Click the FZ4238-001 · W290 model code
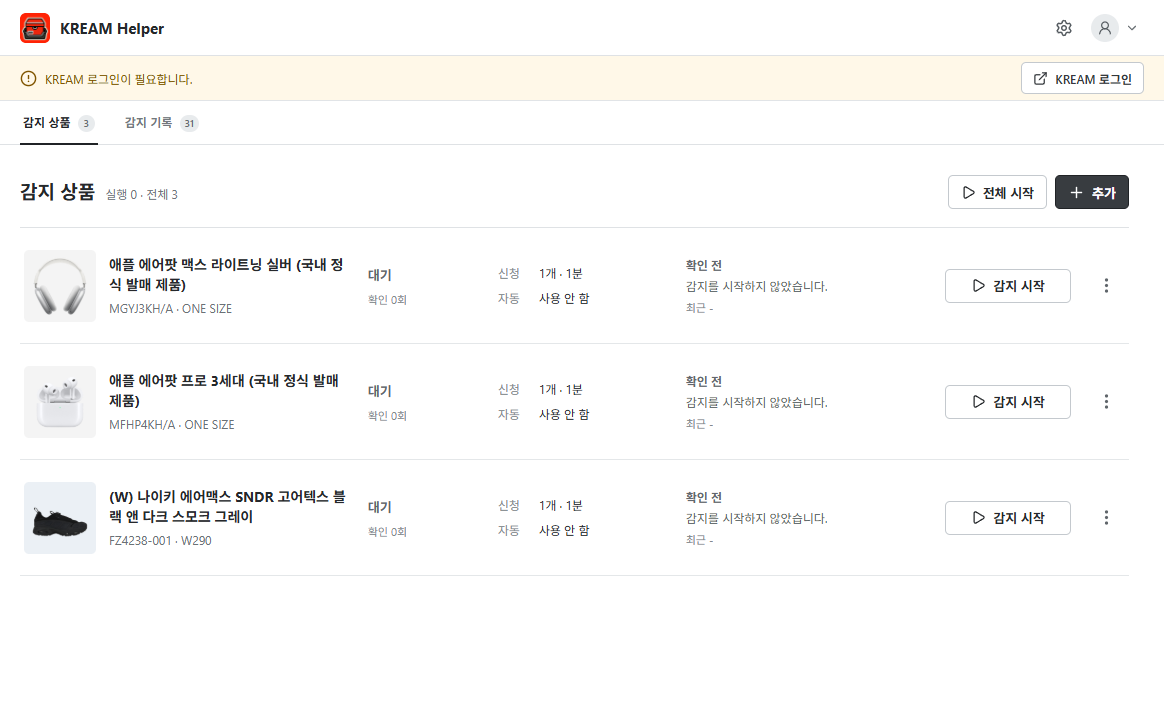 click(x=160, y=541)
